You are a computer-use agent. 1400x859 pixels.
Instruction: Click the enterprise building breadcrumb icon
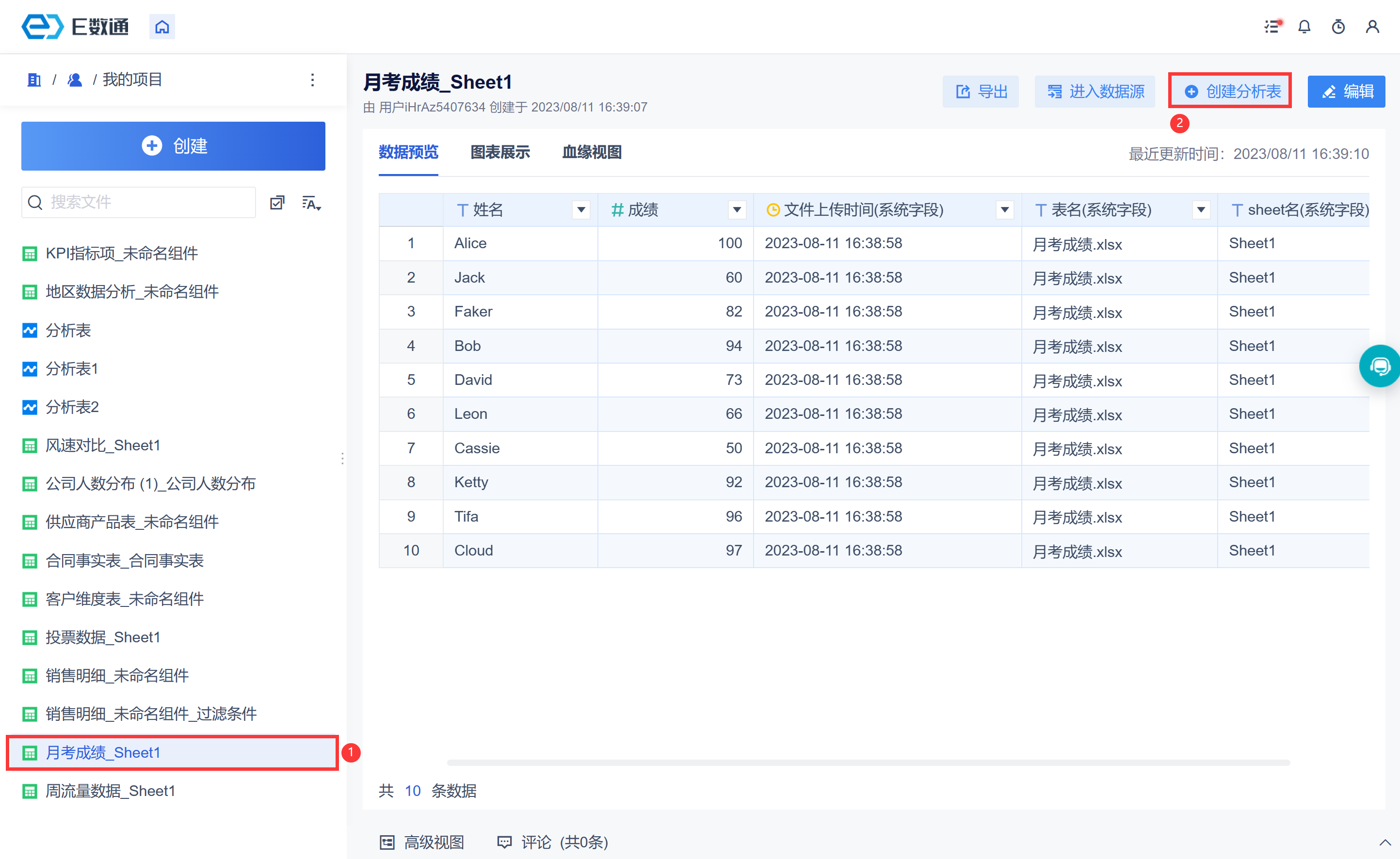click(x=34, y=80)
